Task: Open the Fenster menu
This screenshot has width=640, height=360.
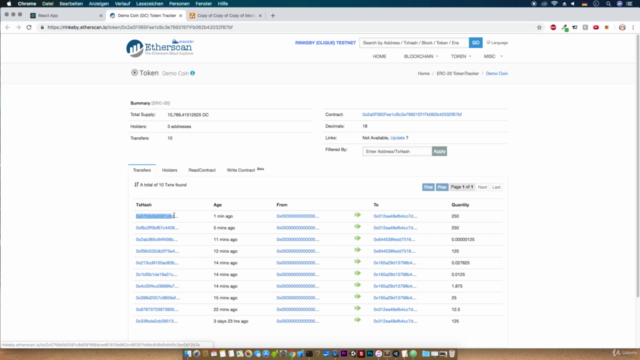Action: click(203, 4)
